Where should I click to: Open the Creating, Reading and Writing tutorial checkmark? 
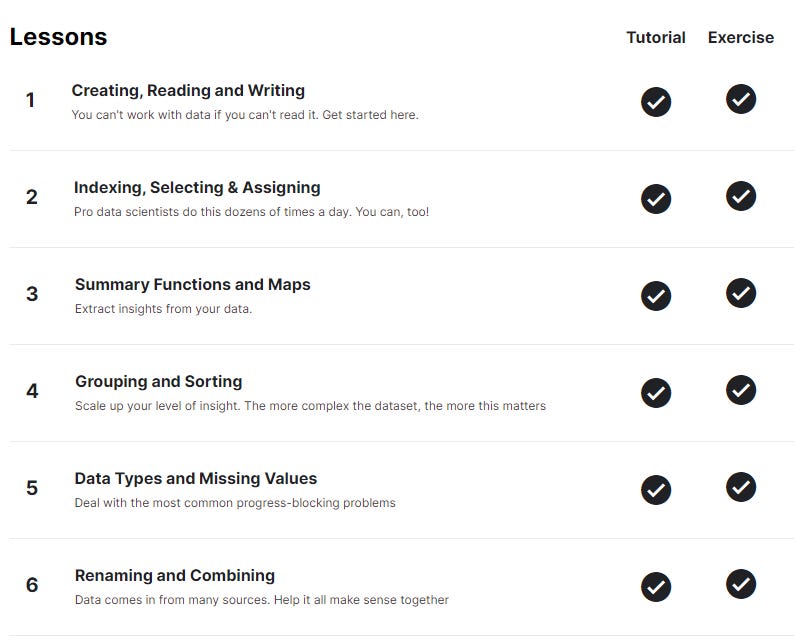click(656, 102)
